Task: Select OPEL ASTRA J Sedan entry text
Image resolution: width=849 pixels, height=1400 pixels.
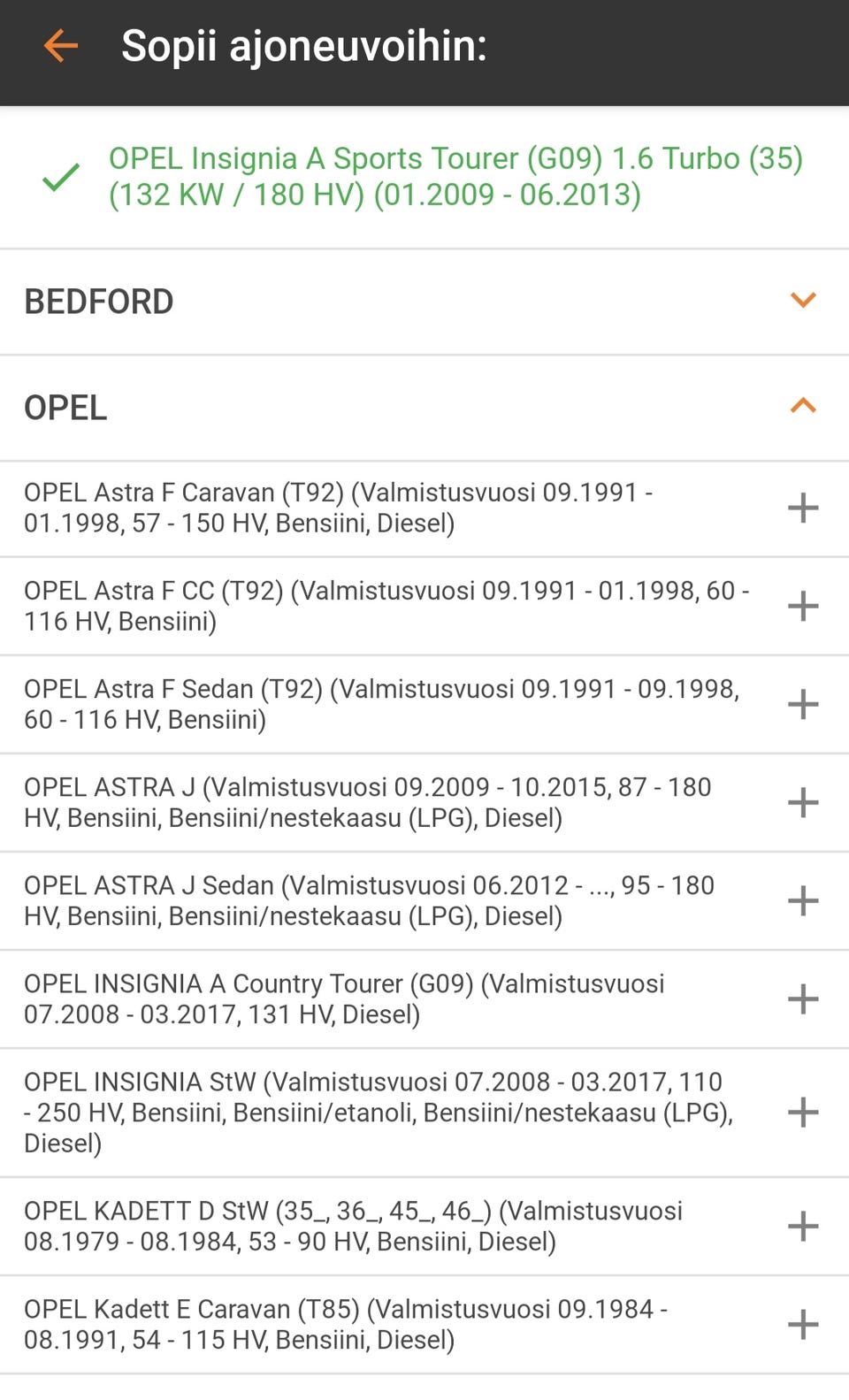Action: click(x=369, y=900)
